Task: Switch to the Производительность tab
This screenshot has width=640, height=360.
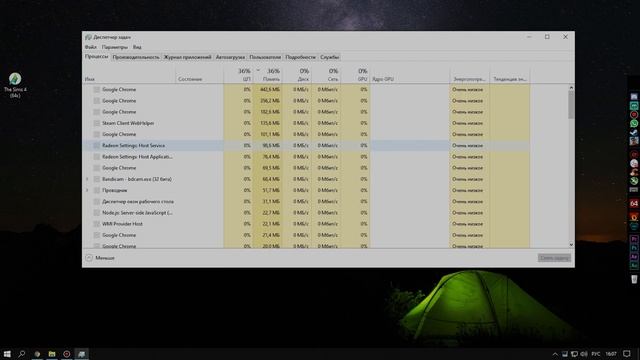Action: 136,57
